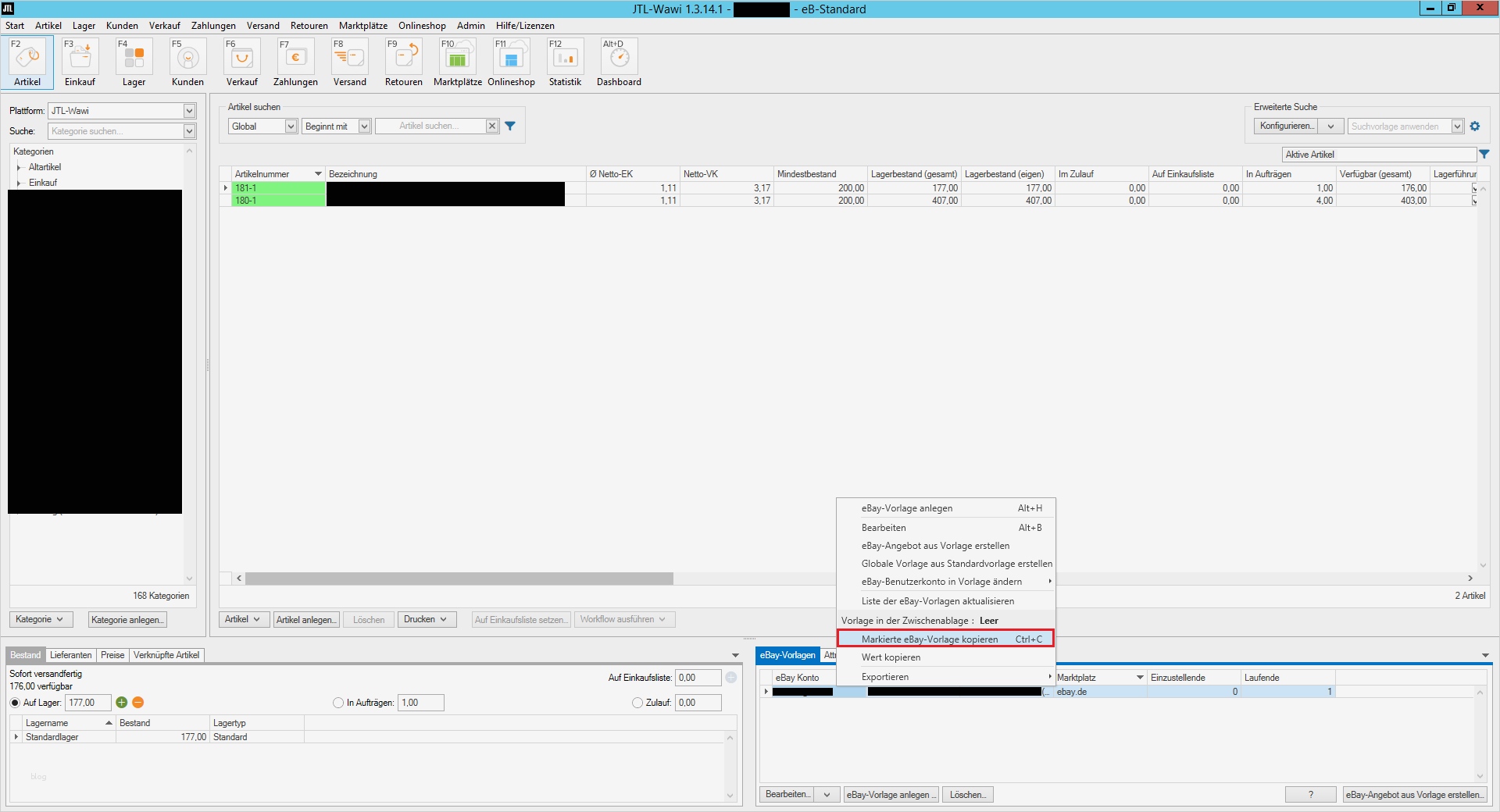This screenshot has height=812, width=1500.
Task: Select the Auf Lager radio button
Action: coord(15,703)
